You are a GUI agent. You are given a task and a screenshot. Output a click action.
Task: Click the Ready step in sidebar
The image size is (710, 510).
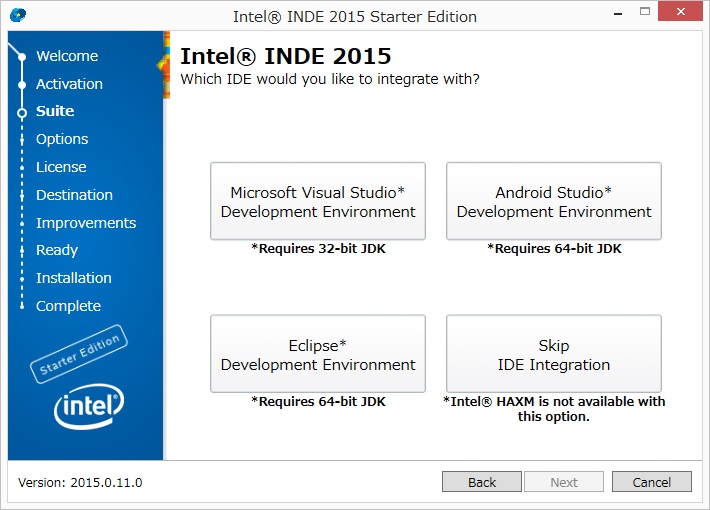click(x=57, y=250)
